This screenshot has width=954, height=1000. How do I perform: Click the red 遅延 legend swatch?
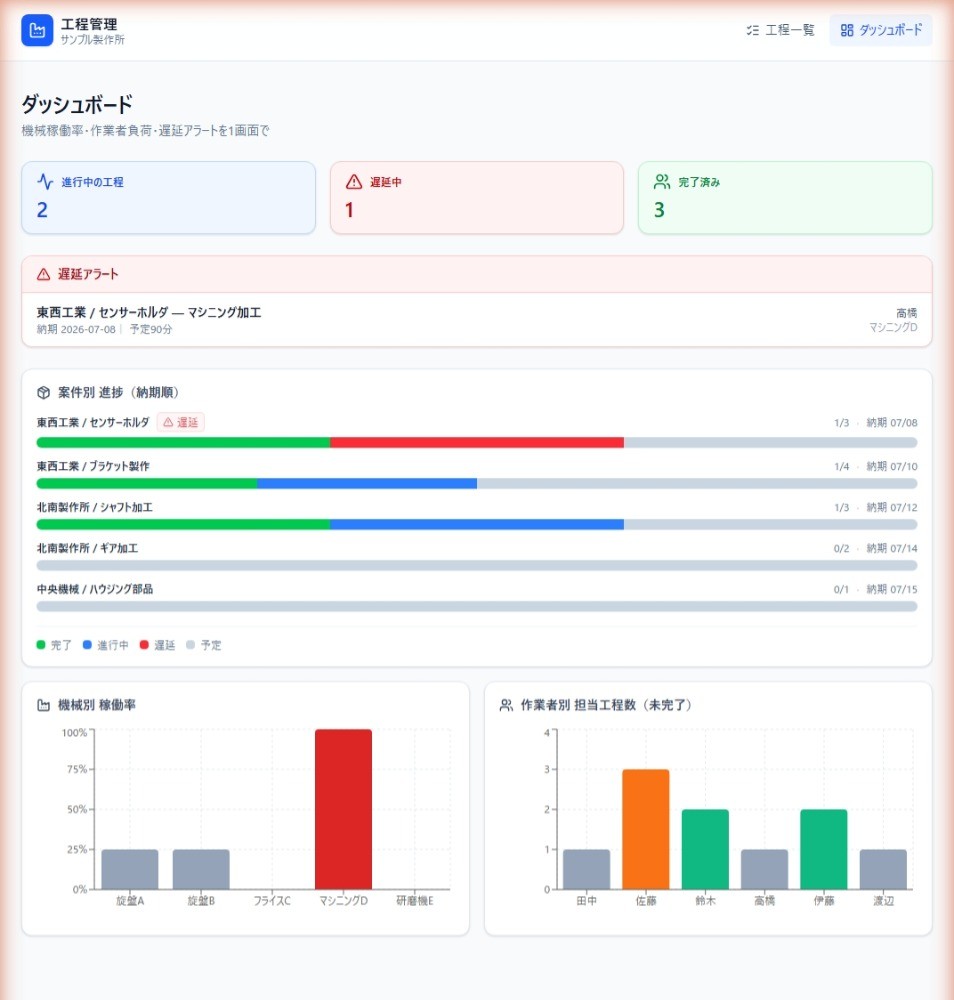click(x=144, y=645)
